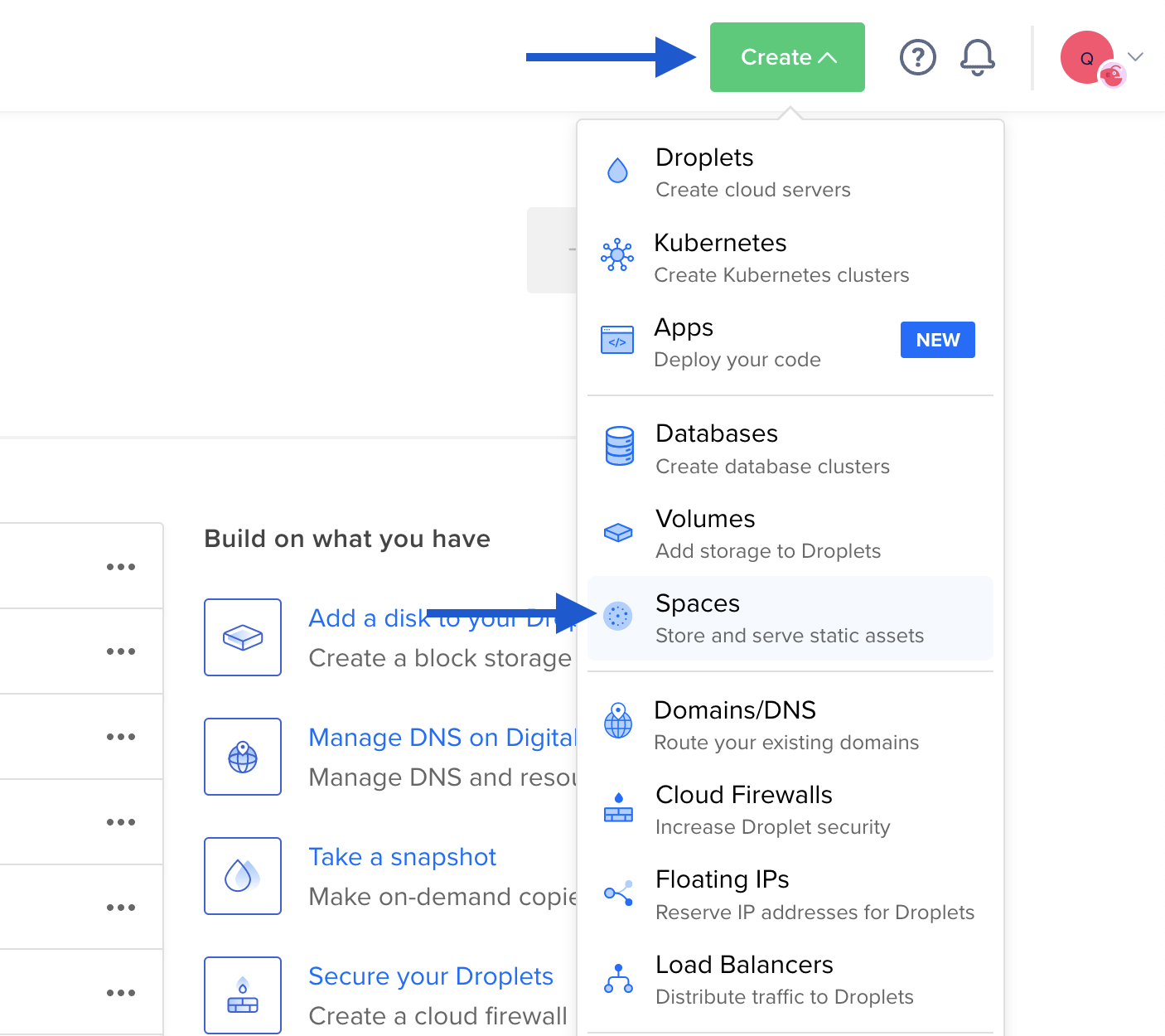The image size is (1165, 1036).
Task: Open the ellipsis menu beside the first row
Action: 121,566
